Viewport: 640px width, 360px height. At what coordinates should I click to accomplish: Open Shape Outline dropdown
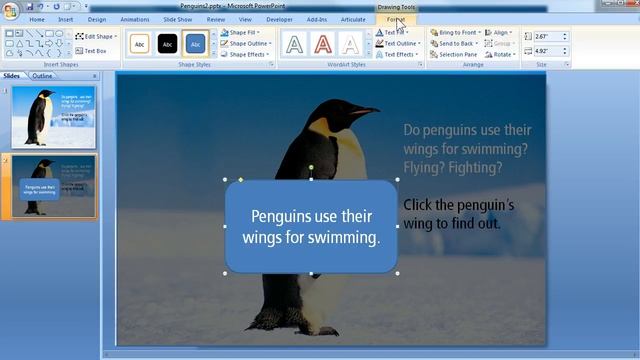(246, 43)
